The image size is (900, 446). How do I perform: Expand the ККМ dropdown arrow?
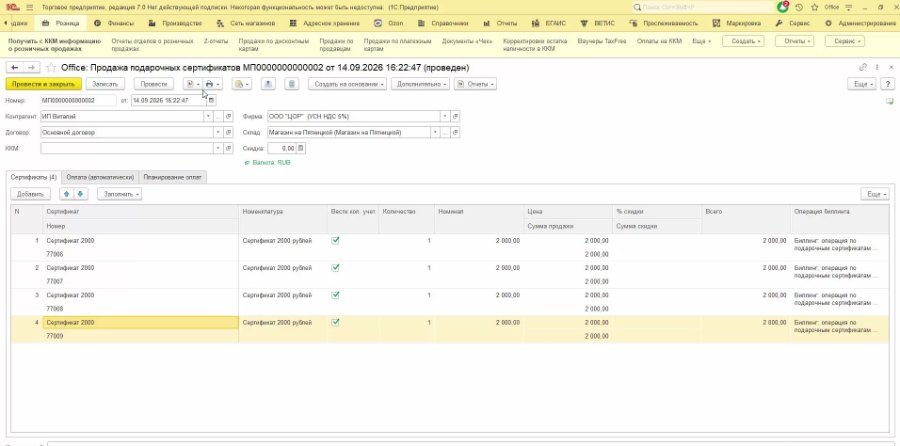(218, 148)
